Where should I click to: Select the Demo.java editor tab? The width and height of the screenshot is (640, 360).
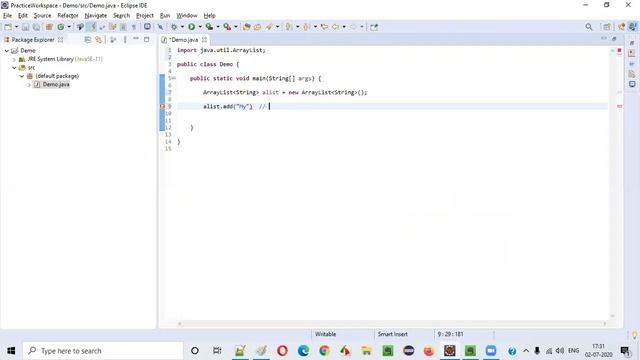coord(183,40)
